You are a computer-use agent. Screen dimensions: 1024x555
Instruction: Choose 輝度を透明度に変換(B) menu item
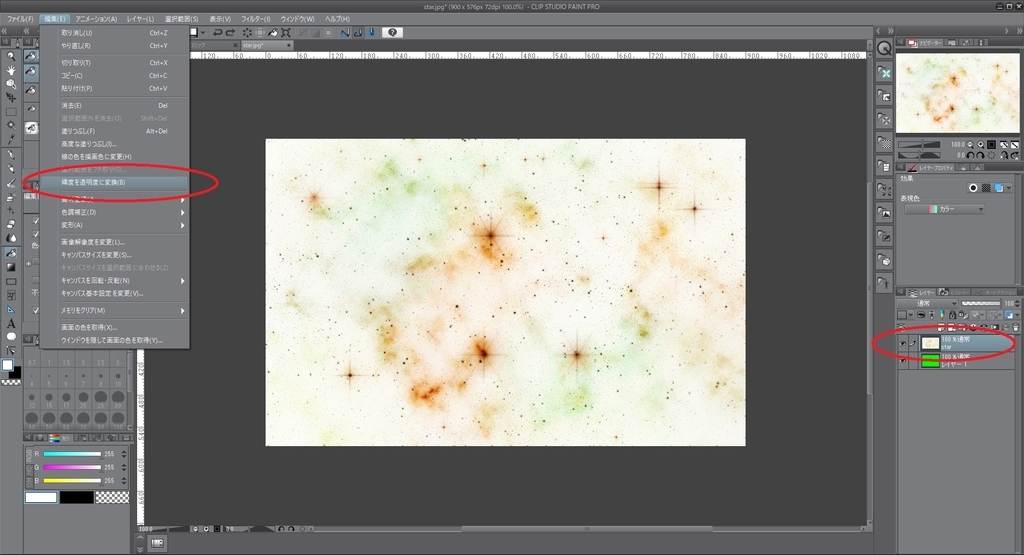tap(115, 183)
